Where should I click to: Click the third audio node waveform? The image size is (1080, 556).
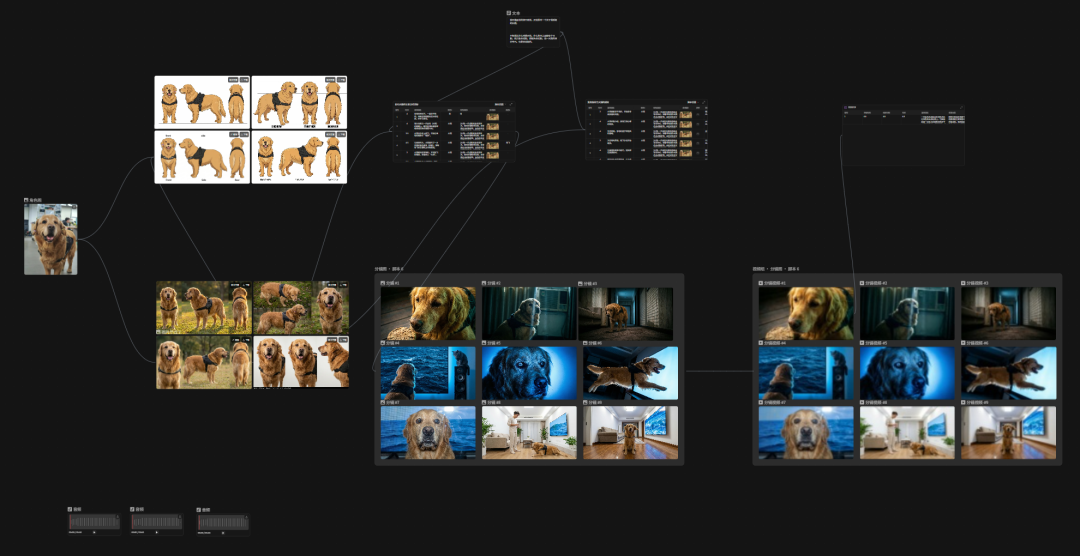[x=223, y=522]
